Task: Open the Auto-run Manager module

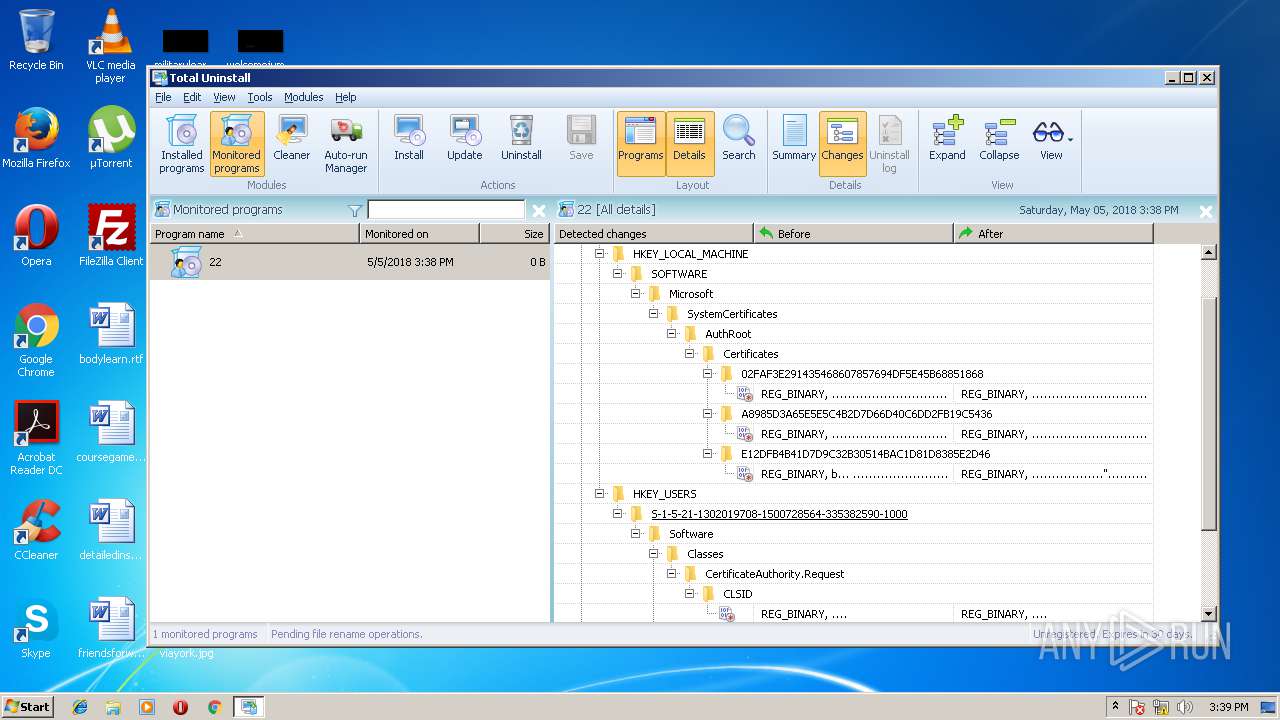Action: click(346, 144)
